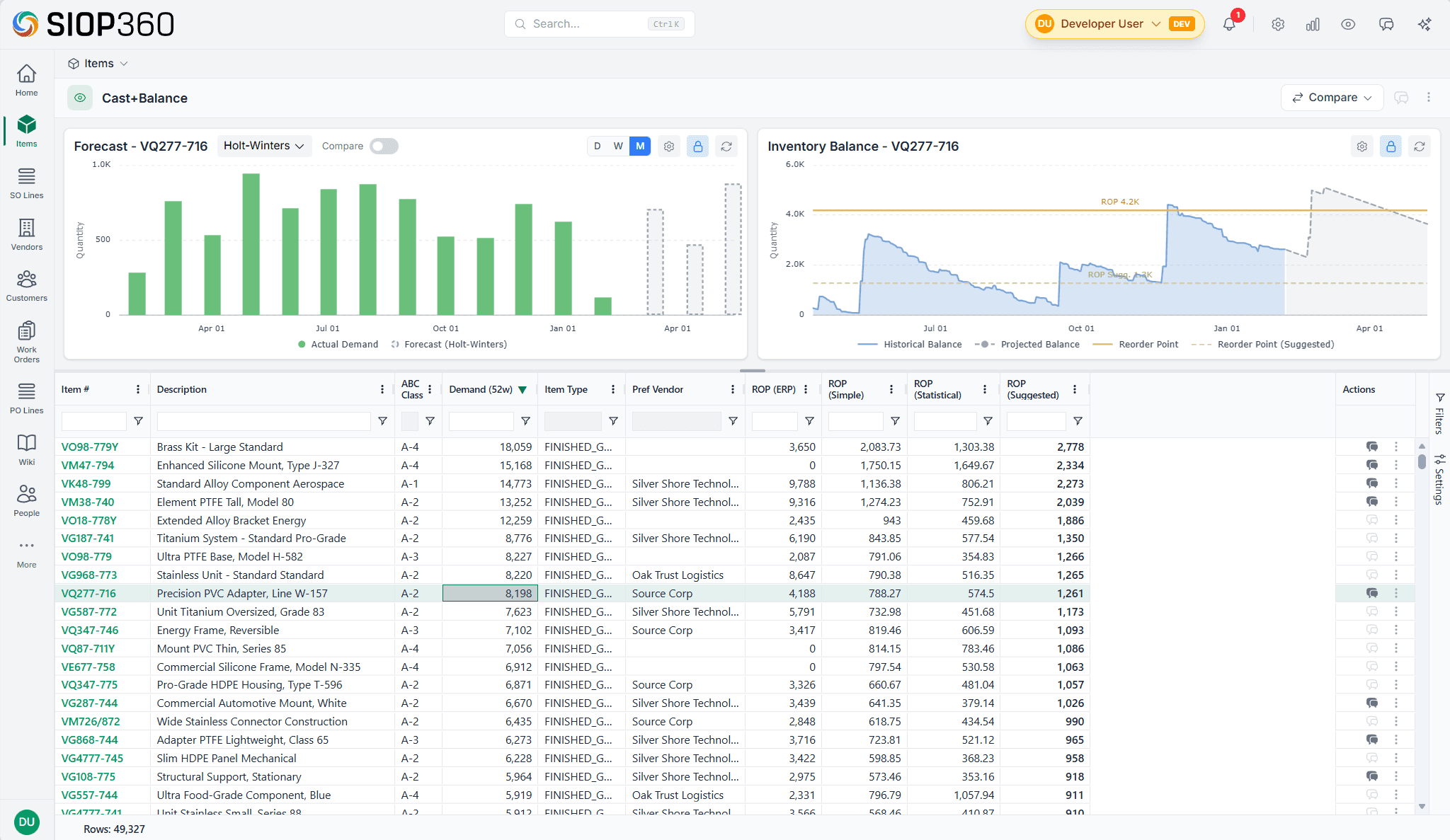This screenshot has height=840, width=1450.
Task: Expand the Compare dropdown button
Action: (1332, 98)
